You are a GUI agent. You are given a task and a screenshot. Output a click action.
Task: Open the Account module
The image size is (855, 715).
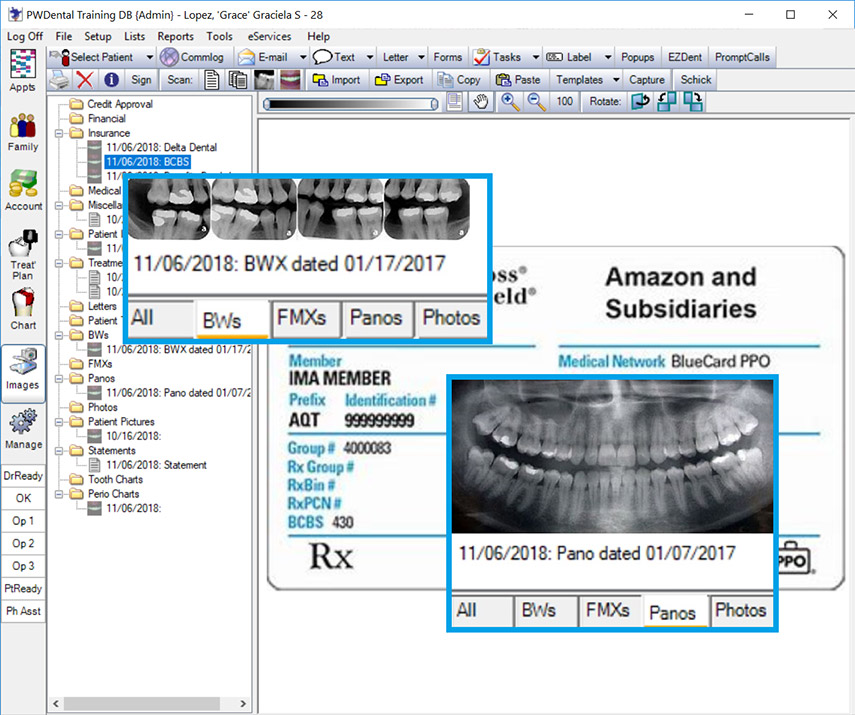click(23, 190)
